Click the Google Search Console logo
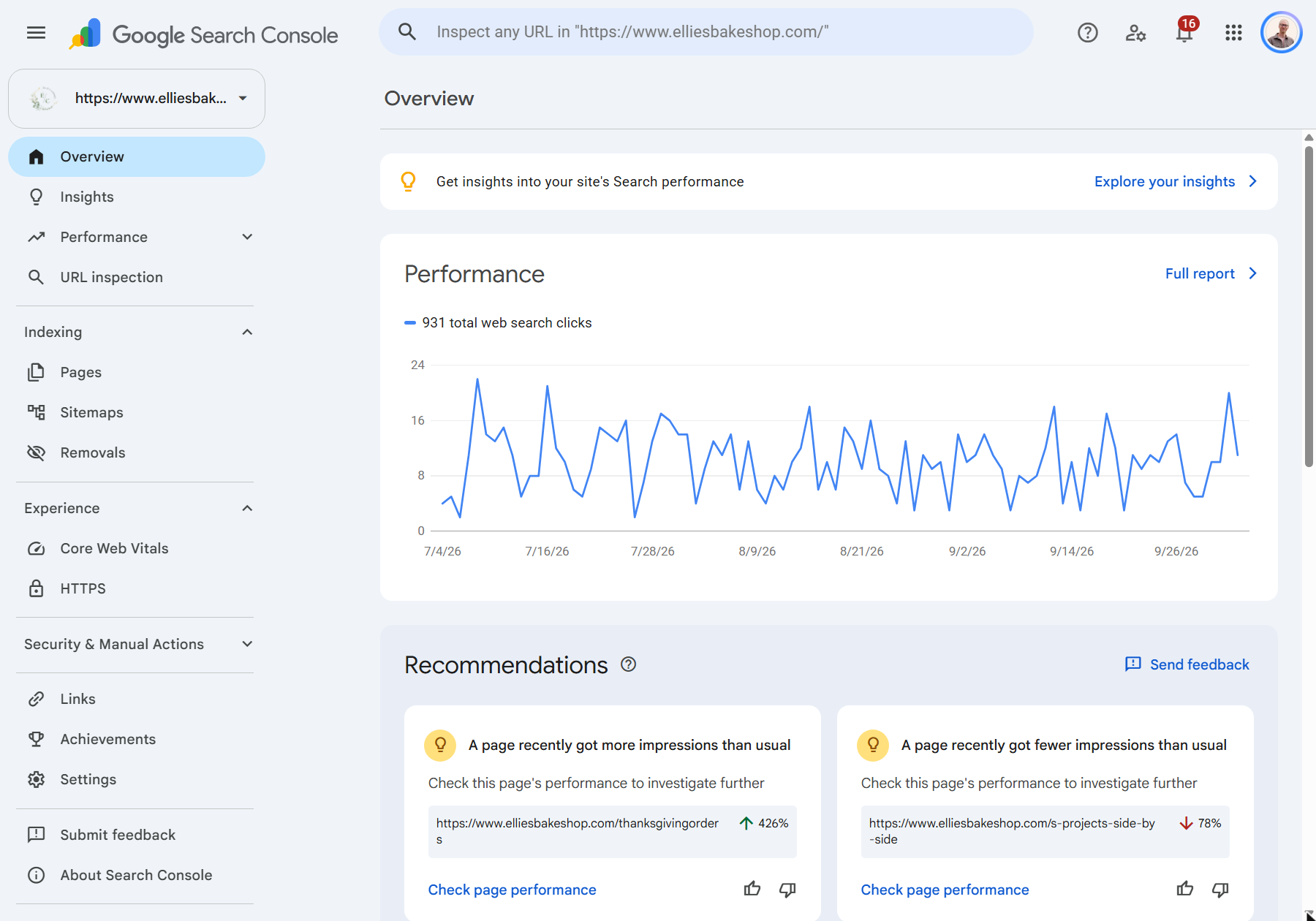Image resolution: width=1316 pixels, height=921 pixels. pyautogui.click(x=203, y=34)
